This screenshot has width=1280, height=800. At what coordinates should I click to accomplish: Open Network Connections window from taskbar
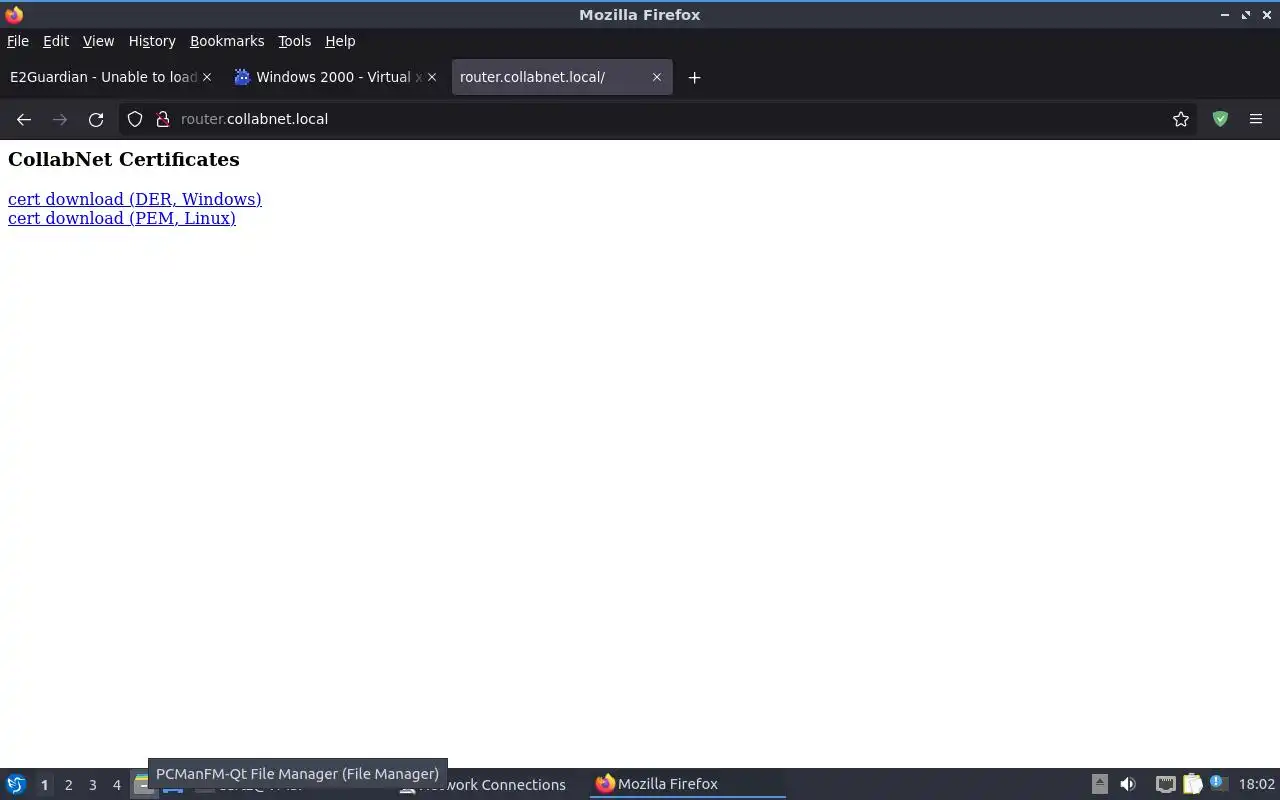pos(490,785)
